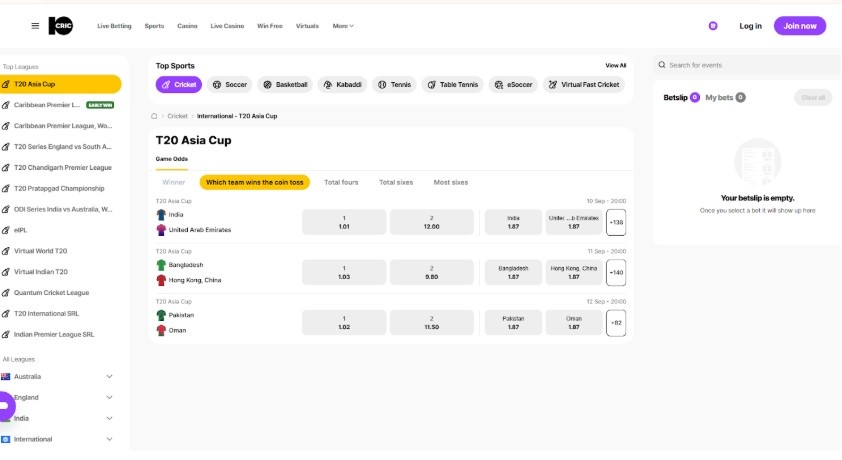Screen dimensions: 842x460
Task: Open the Game Odds tab
Action: pyautogui.click(x=172, y=159)
